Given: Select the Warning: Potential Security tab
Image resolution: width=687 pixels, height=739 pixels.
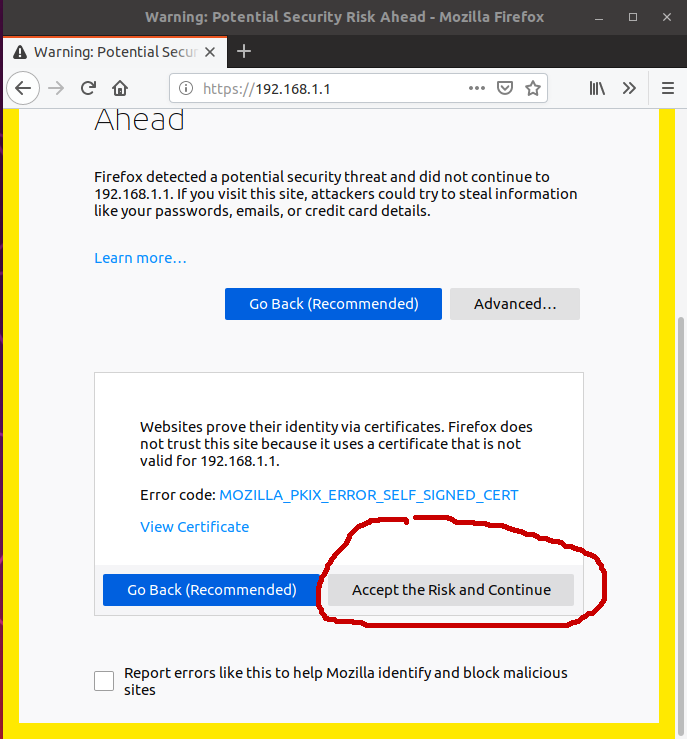Looking at the screenshot, I should click(x=115, y=52).
